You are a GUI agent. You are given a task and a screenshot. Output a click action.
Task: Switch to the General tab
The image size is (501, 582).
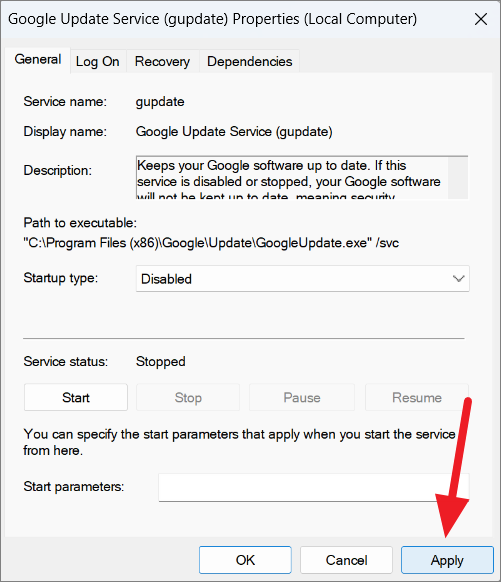37,60
